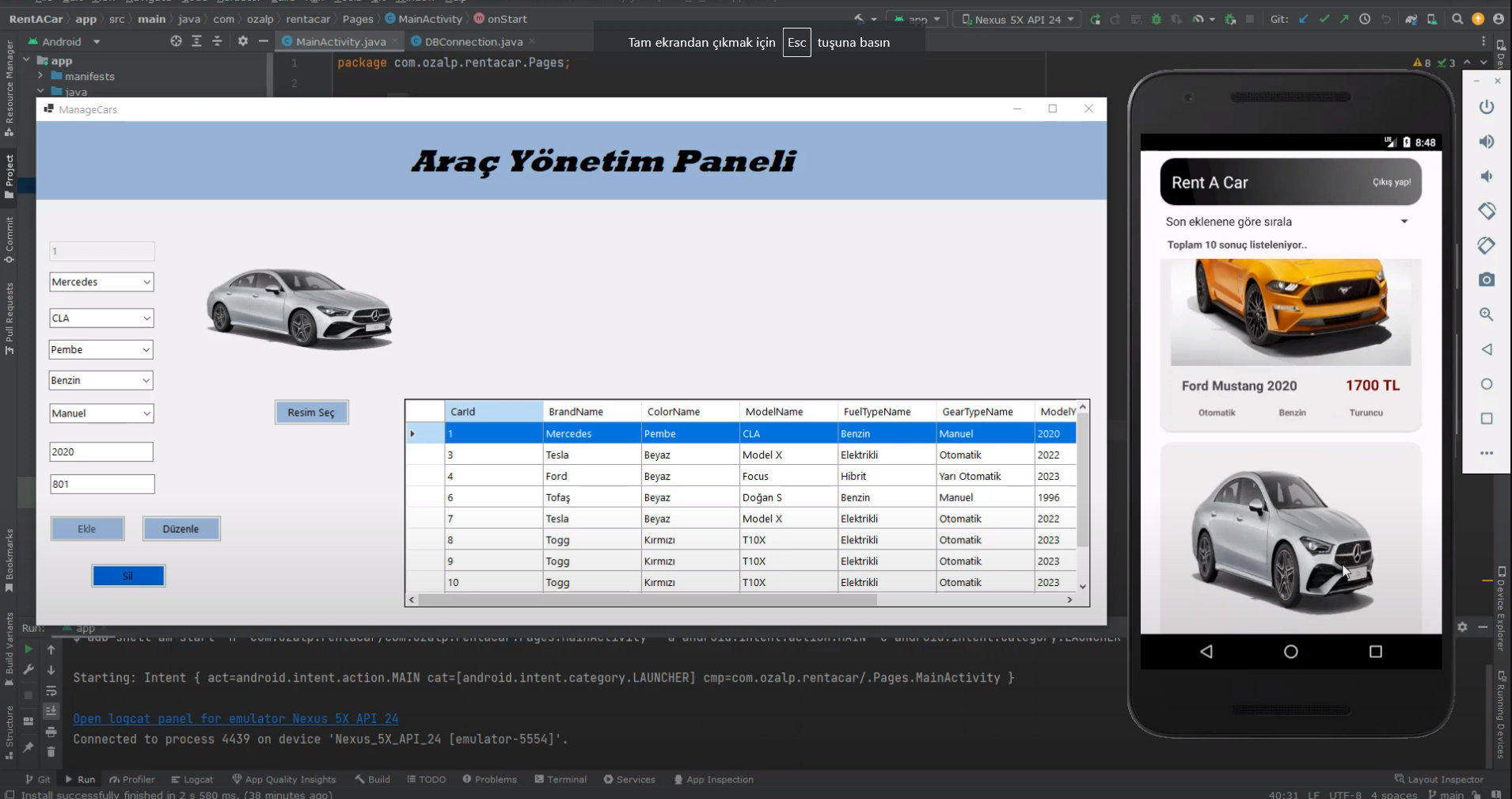Click the emulator volume up icon
Viewport: 1512px width, 799px height.
click(x=1486, y=142)
